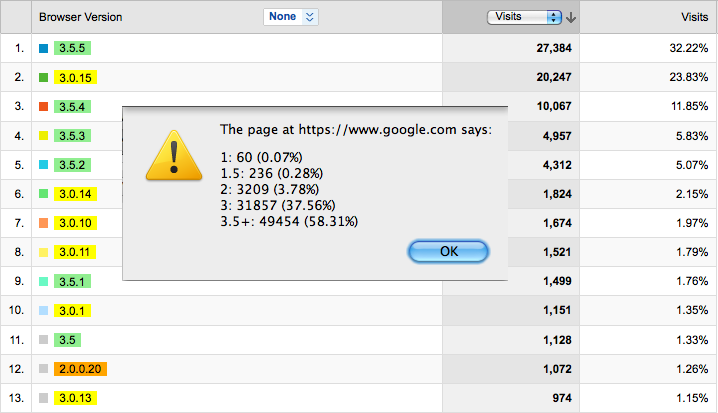Viewport: 718px width, 413px height.
Task: Open the Visits metric selector dropdown
Action: 524,17
